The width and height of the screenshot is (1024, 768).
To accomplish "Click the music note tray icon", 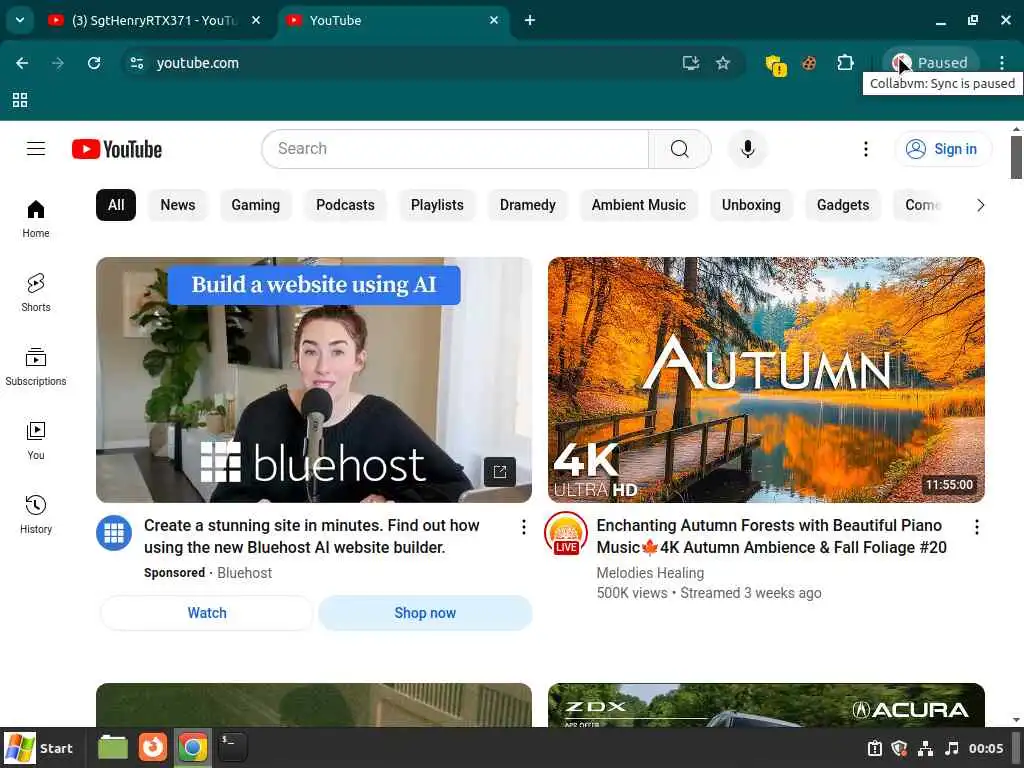I will pos(952,748).
